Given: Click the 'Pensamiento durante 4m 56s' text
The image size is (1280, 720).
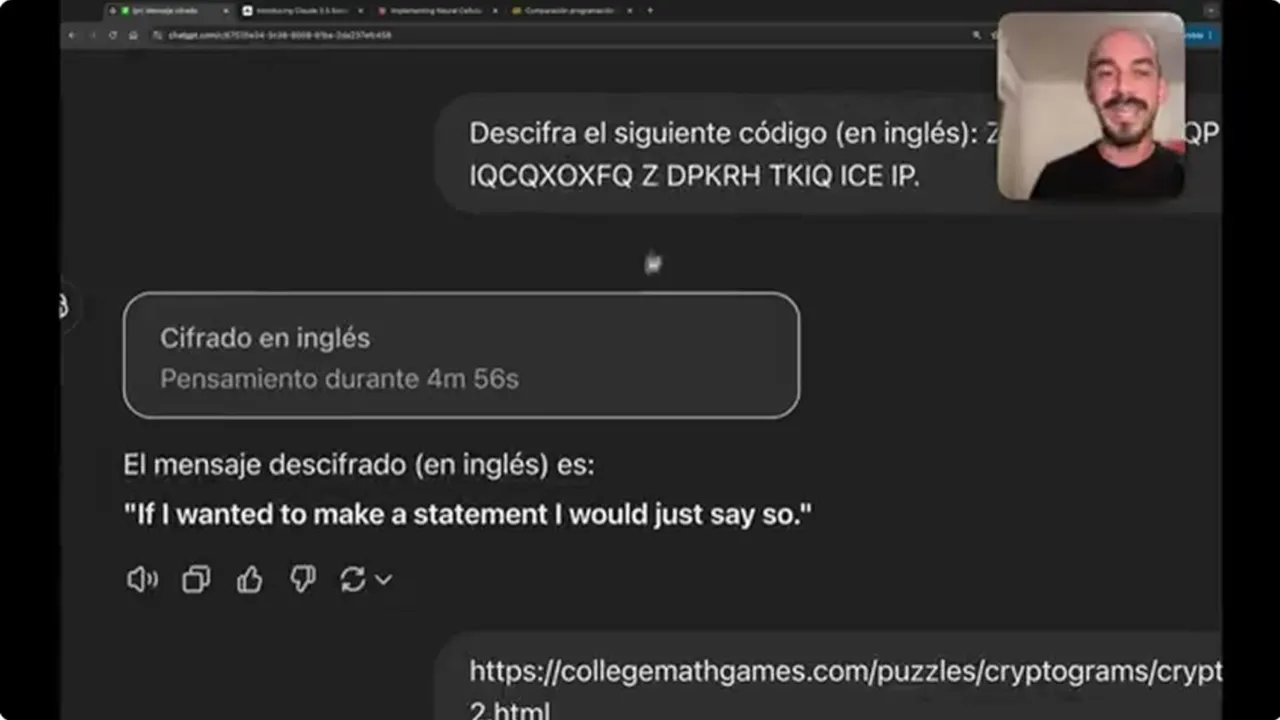Looking at the screenshot, I should (x=339, y=379).
